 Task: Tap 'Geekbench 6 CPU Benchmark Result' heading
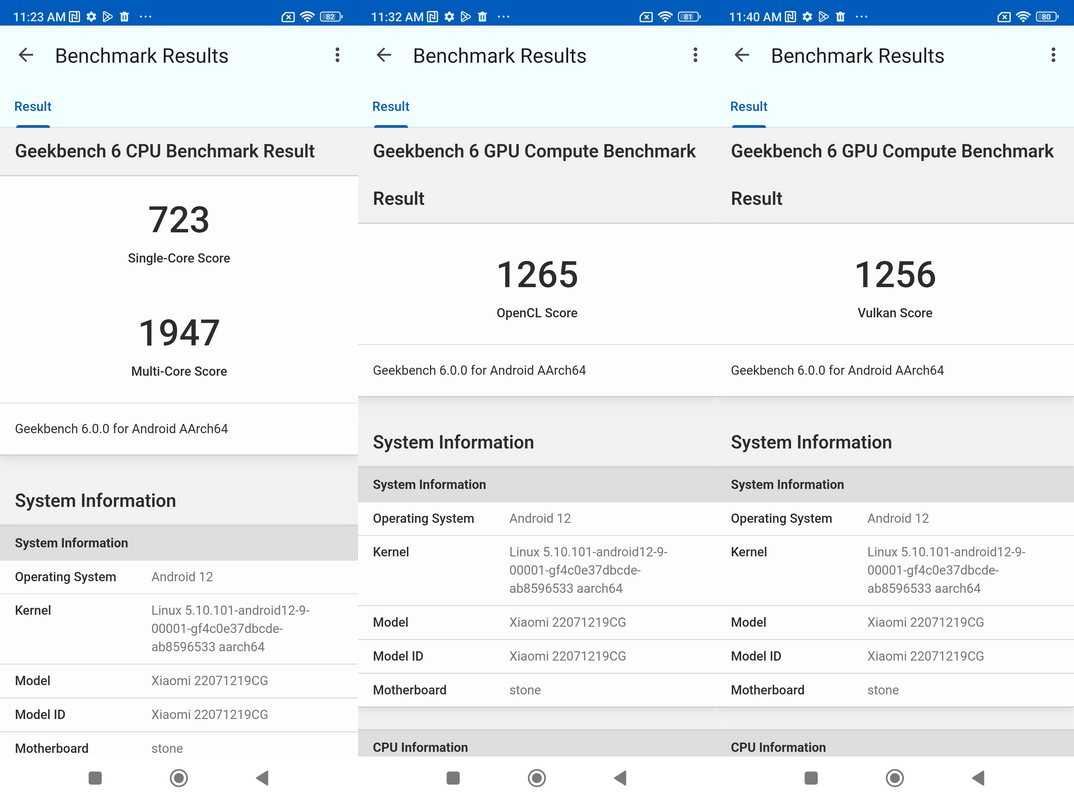(164, 151)
